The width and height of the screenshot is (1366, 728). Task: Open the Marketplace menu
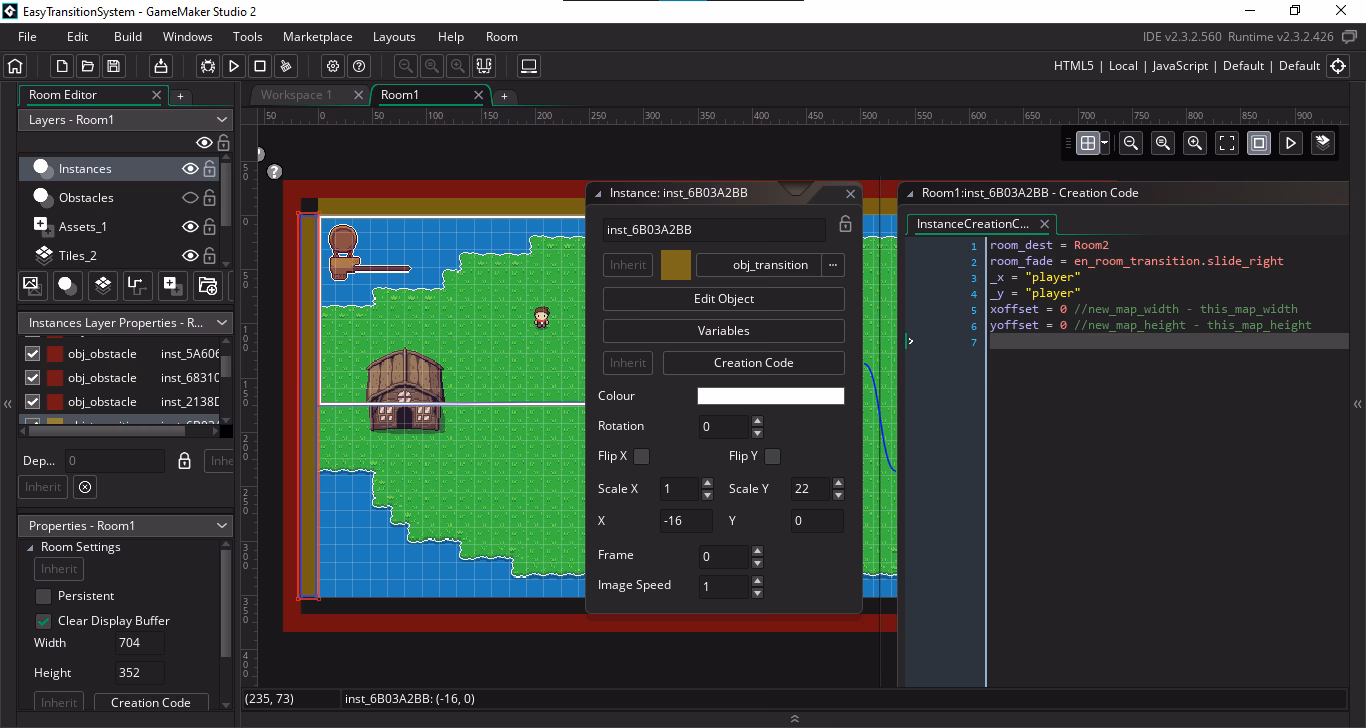point(317,36)
